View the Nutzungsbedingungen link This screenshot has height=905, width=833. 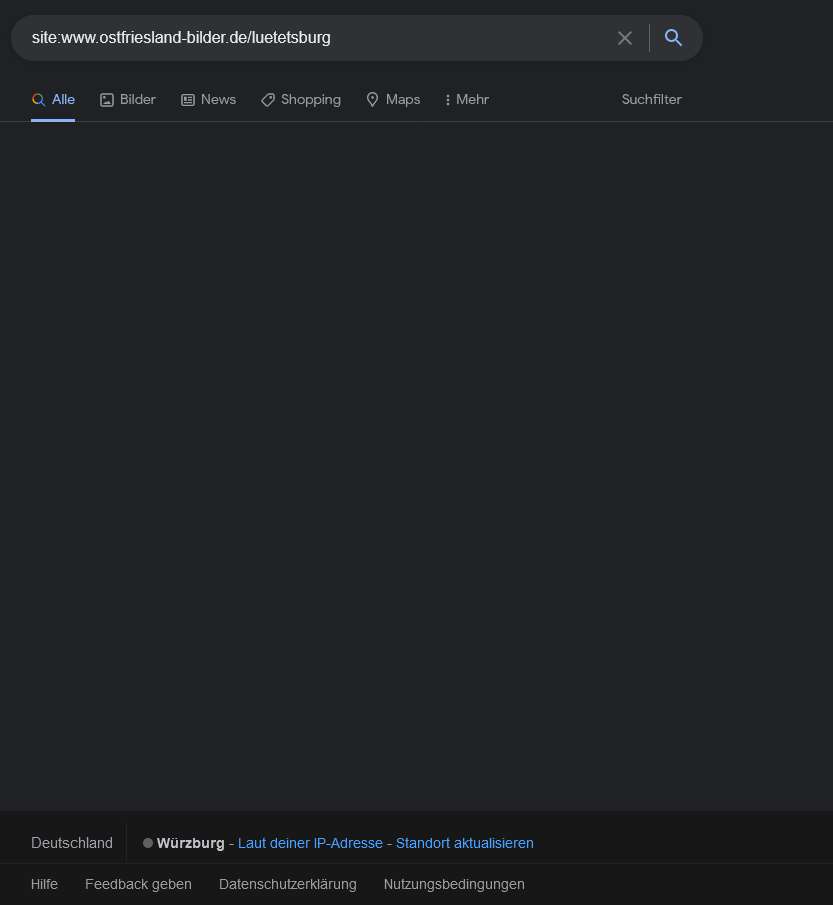(x=454, y=884)
